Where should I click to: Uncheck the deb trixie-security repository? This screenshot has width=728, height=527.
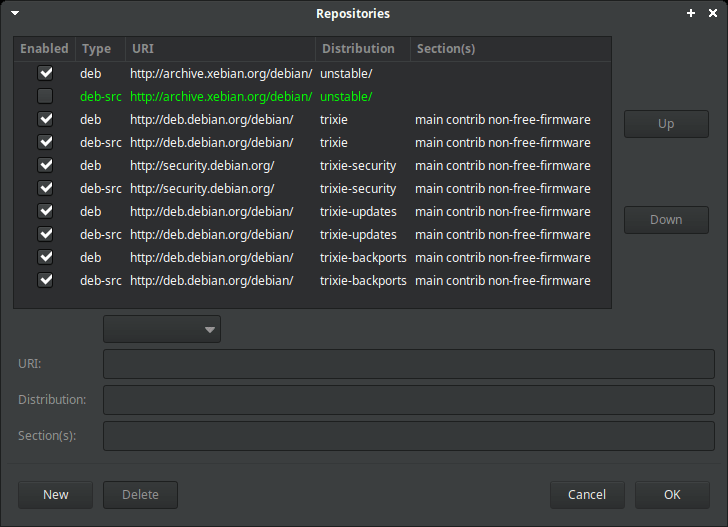pyautogui.click(x=45, y=165)
